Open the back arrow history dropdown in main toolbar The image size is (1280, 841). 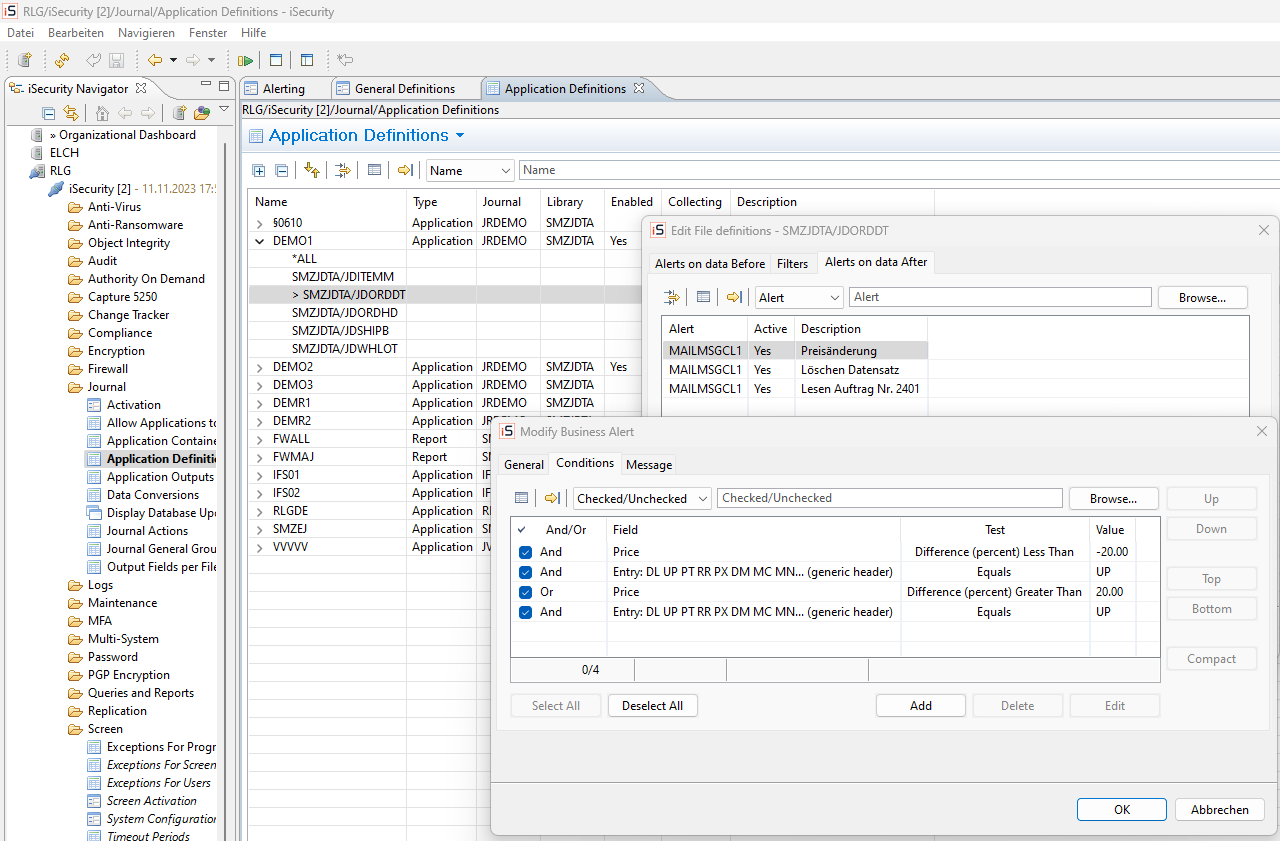[173, 60]
